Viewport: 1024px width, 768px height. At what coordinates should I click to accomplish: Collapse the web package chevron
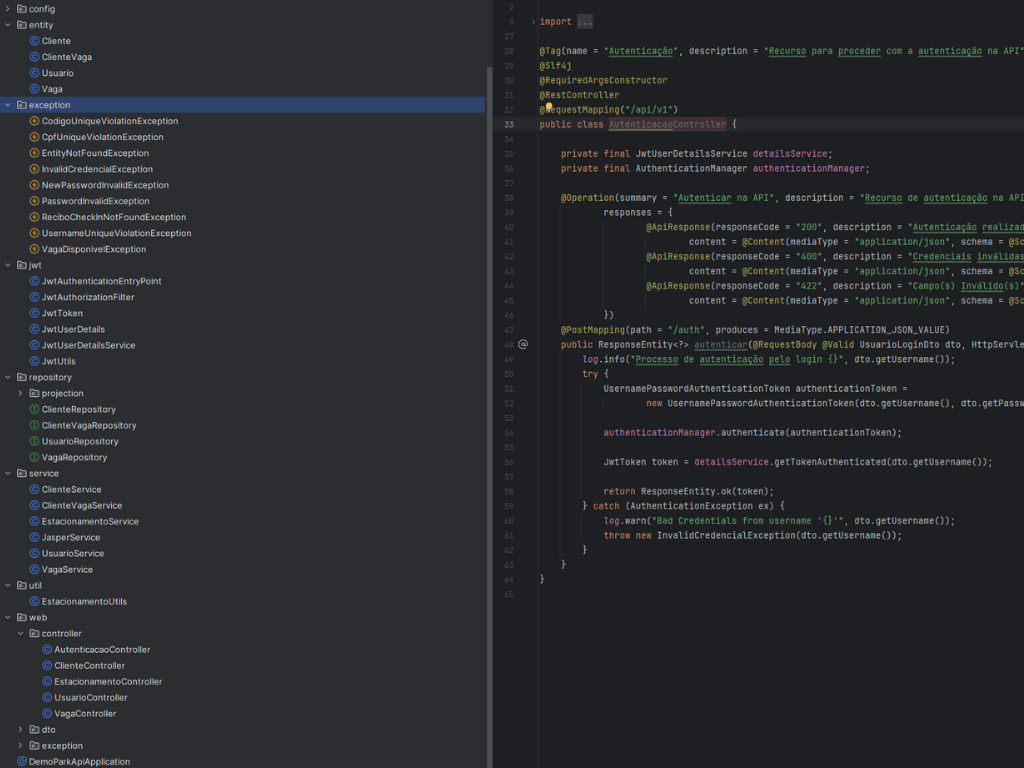8,617
